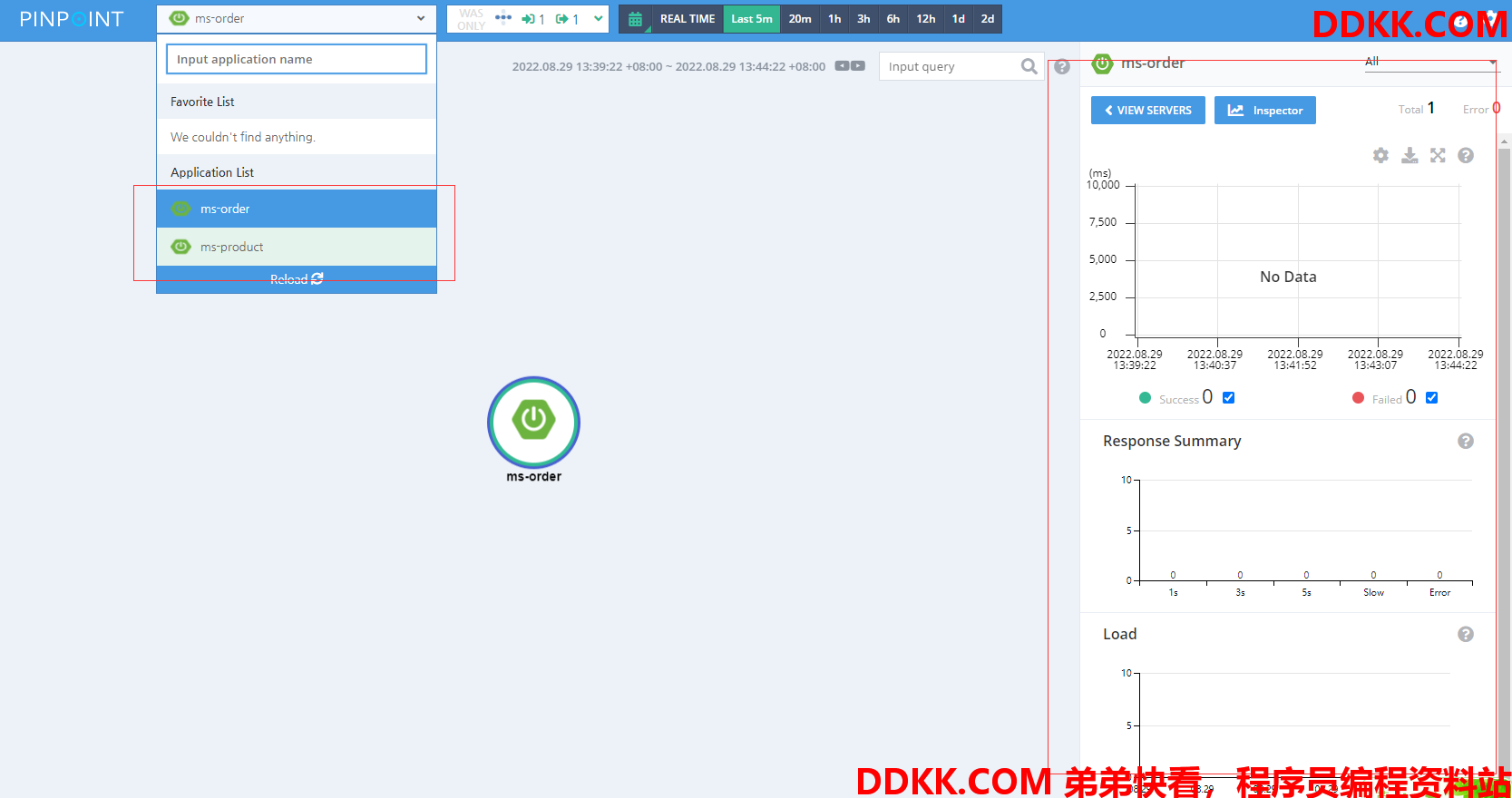Move time range to previous period
The height and width of the screenshot is (798, 1512).
842,66
